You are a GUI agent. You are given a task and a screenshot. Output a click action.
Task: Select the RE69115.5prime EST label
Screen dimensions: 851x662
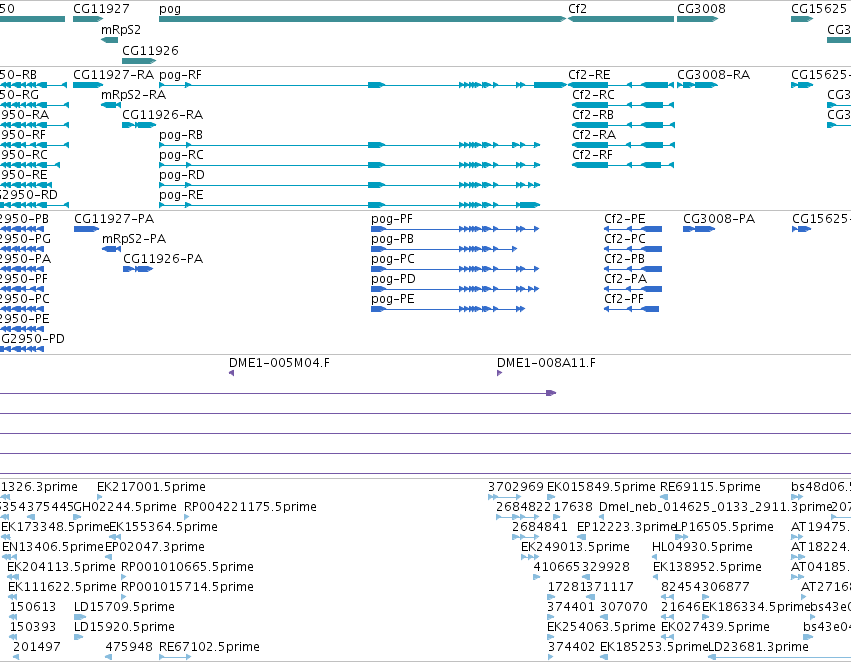(x=710, y=487)
